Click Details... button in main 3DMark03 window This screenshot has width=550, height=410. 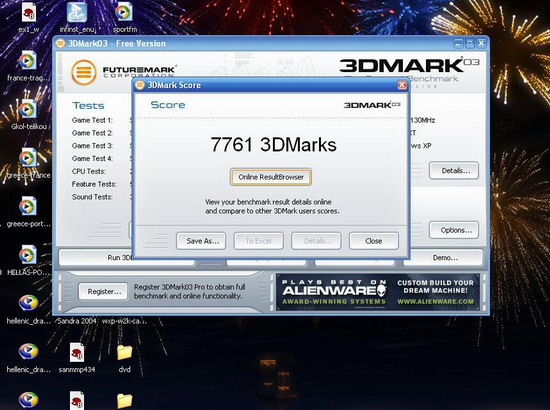(454, 171)
